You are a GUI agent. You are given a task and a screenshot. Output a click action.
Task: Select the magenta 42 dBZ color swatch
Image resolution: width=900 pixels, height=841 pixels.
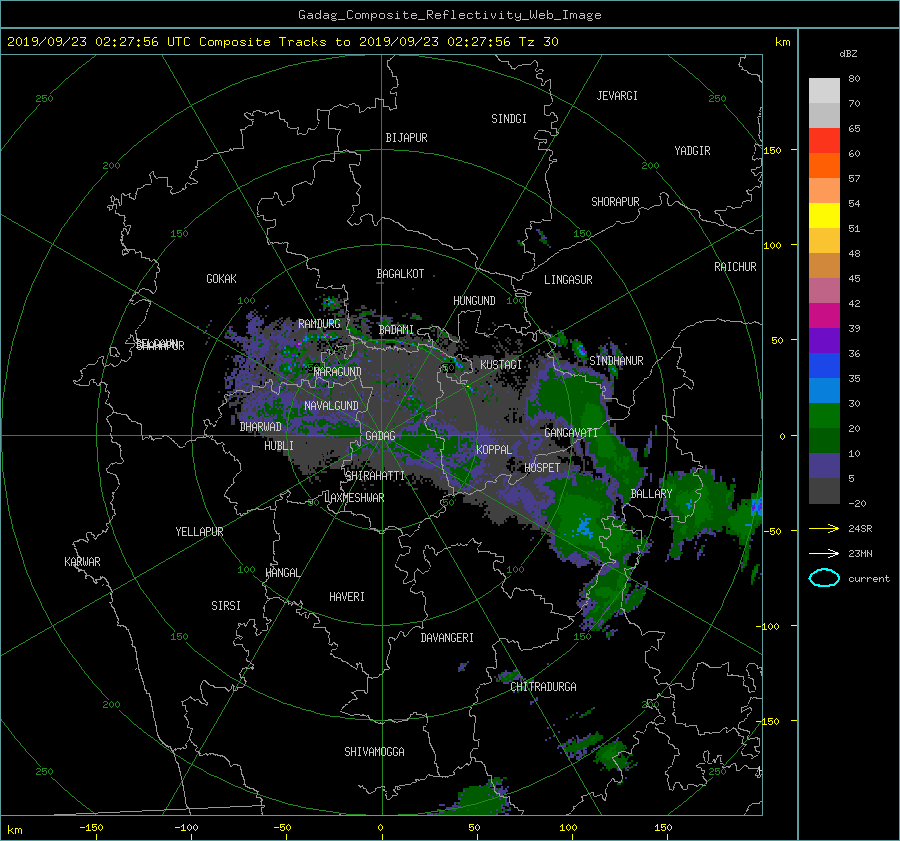824,316
